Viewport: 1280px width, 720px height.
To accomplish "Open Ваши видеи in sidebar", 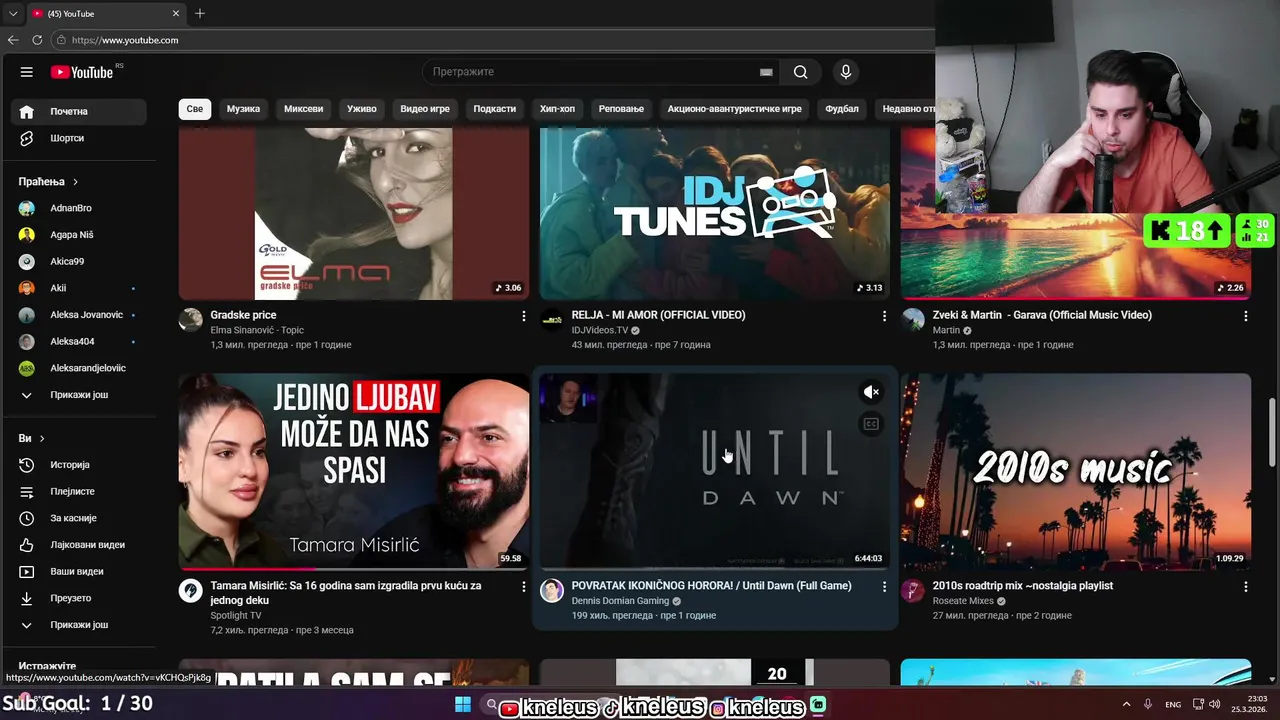I will coord(80,572).
